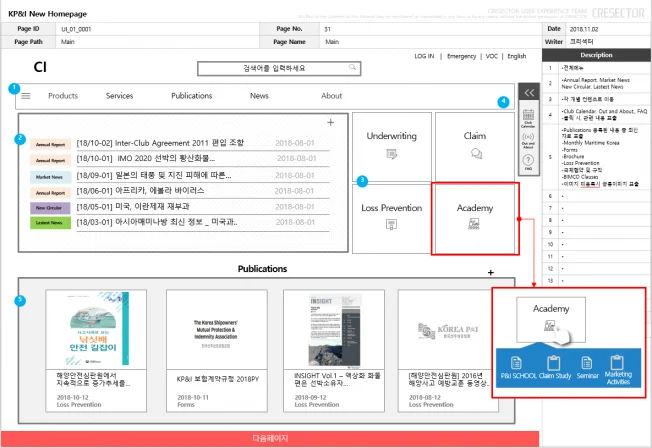This screenshot has width=652, height=448.
Task: Click the FAQ question mark icon
Action: 527,162
